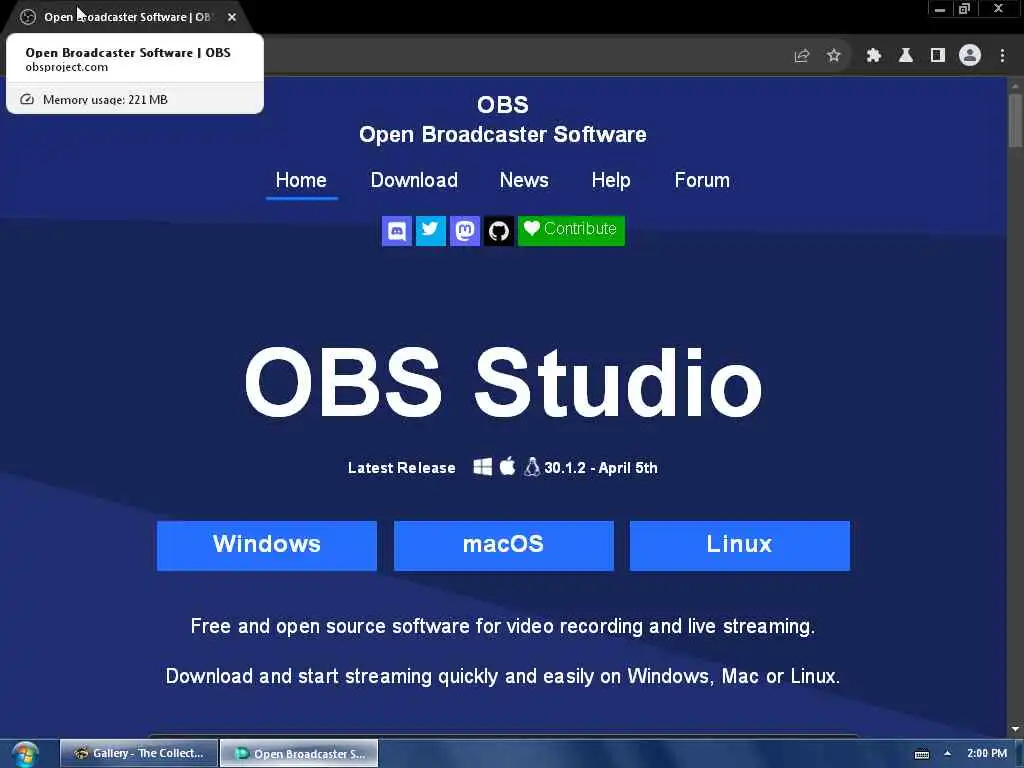The height and width of the screenshot is (768, 1024).
Task: Open the browser Extensions puzzle icon
Action: coord(873,56)
